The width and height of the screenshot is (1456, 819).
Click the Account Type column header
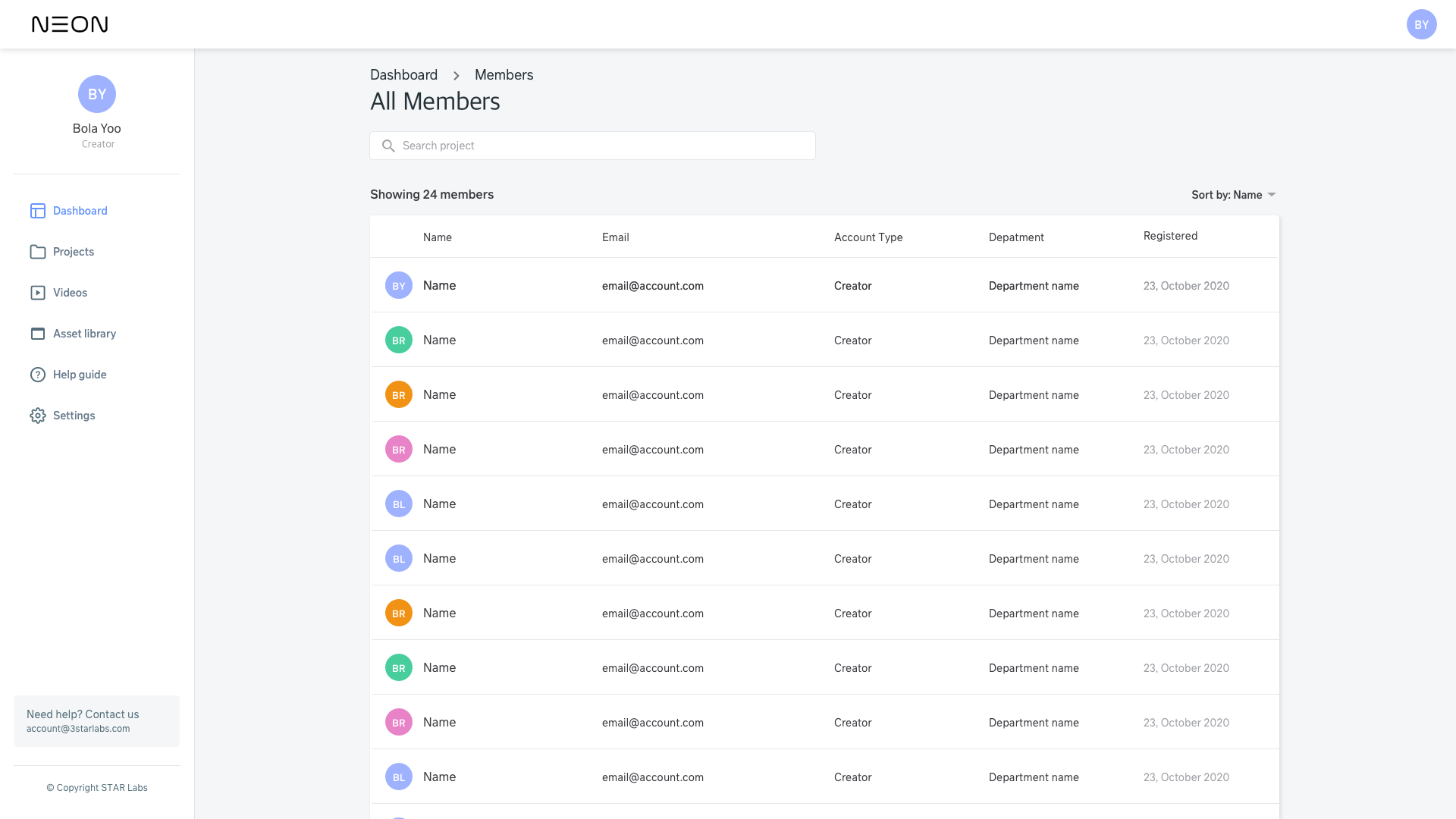point(868,237)
